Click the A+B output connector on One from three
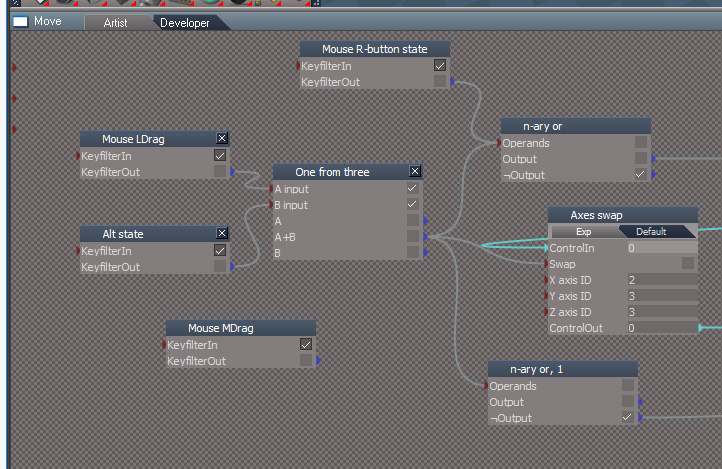Image resolution: width=722 pixels, height=469 pixels. point(425,237)
